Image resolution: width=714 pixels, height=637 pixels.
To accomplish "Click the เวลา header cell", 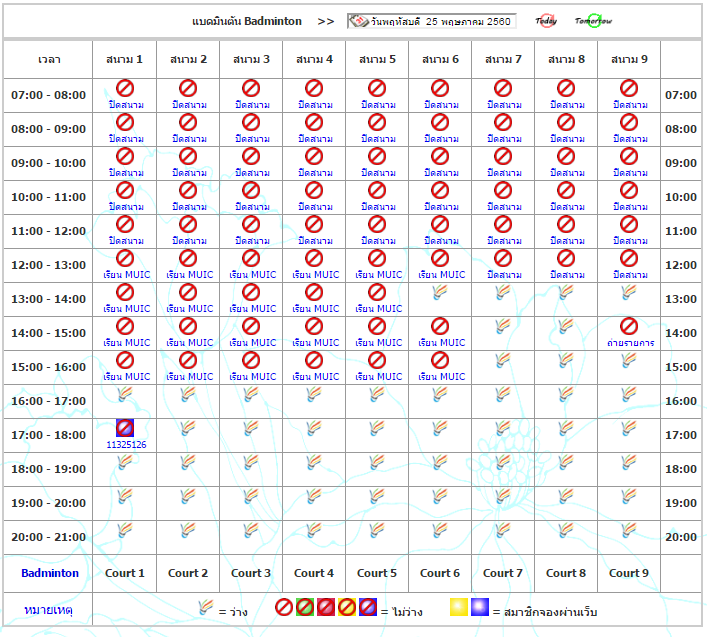I will tap(49, 60).
